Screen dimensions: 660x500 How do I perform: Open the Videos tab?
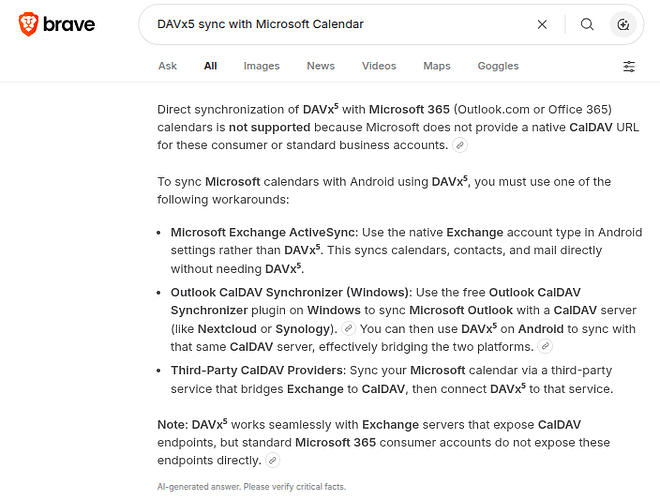pyautogui.click(x=379, y=66)
